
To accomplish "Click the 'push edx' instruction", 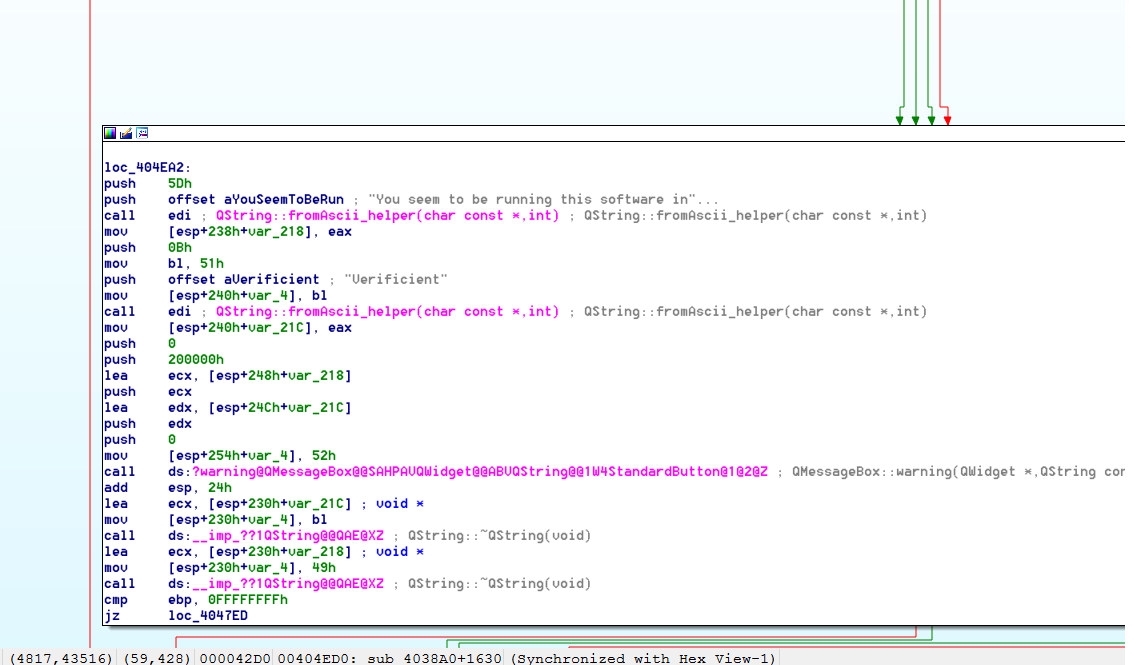I will [148, 425].
